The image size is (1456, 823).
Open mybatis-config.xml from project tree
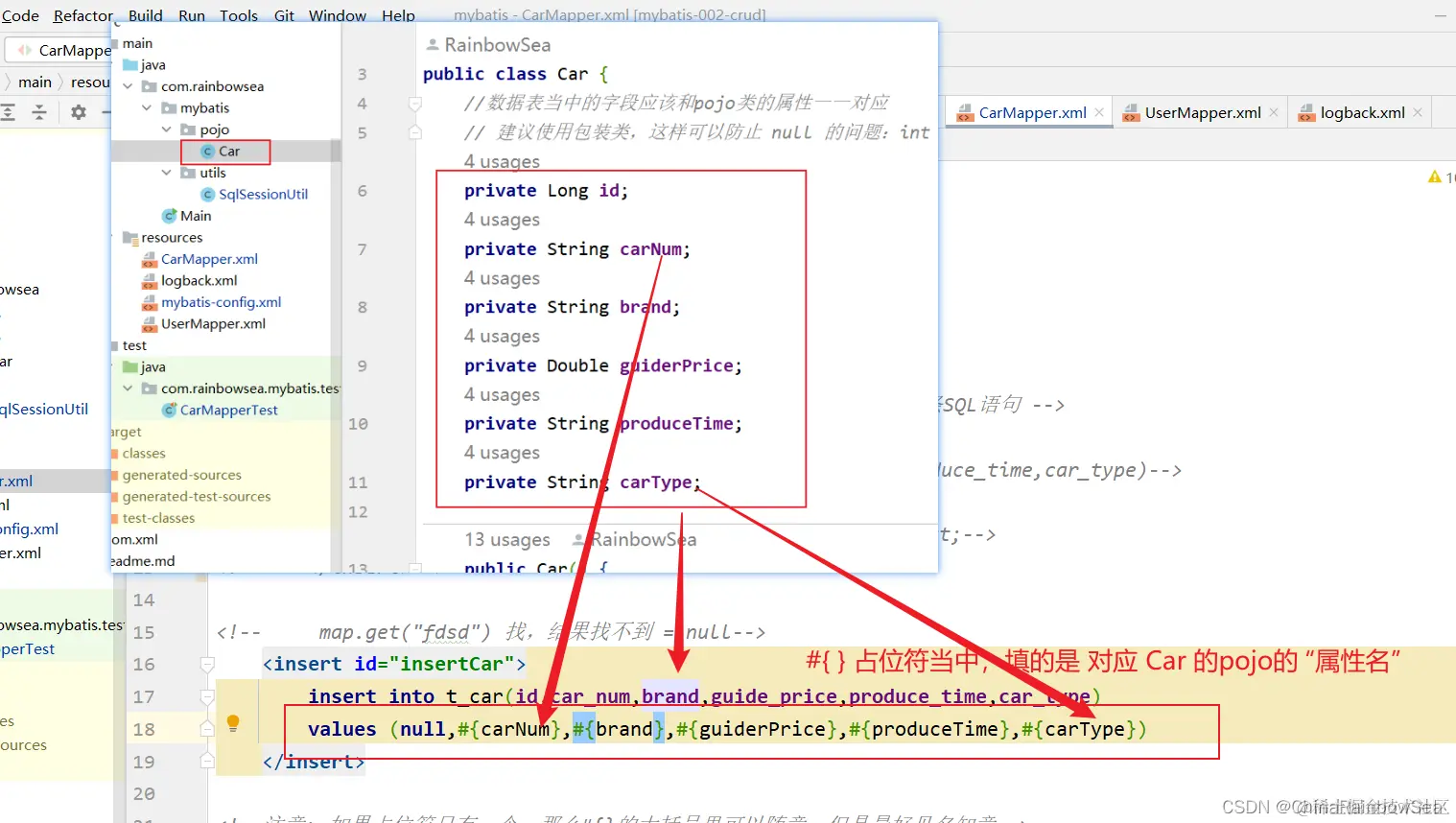(221, 302)
